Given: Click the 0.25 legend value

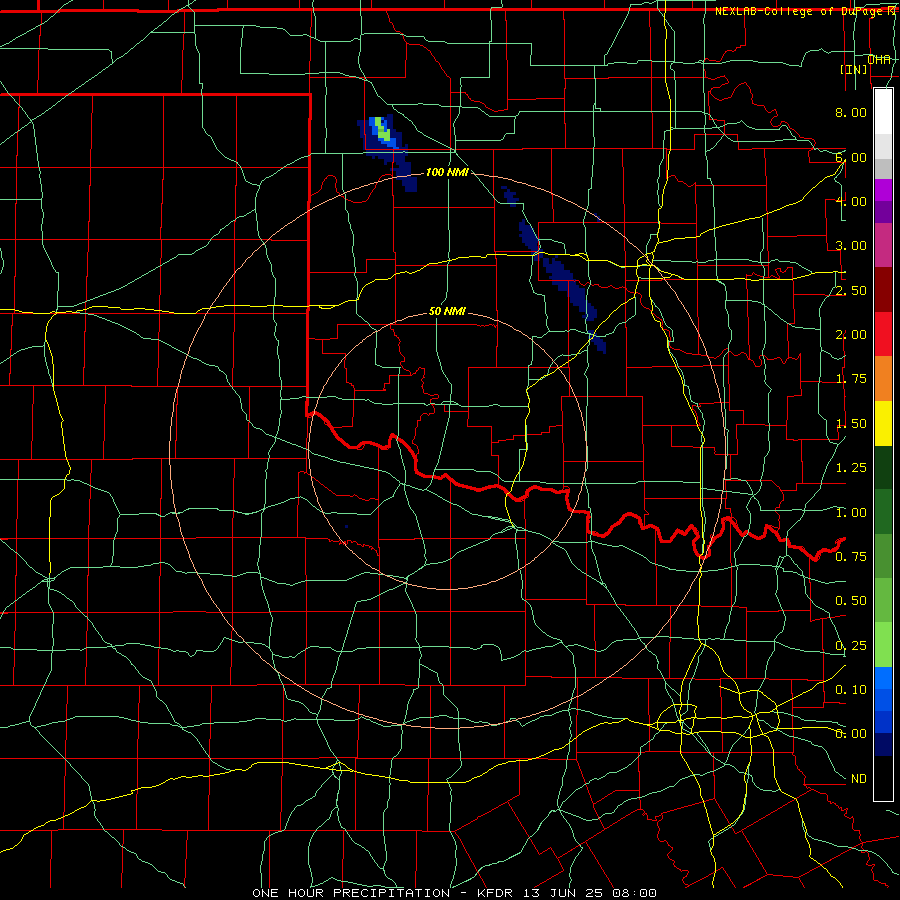Looking at the screenshot, I should 851,646.
